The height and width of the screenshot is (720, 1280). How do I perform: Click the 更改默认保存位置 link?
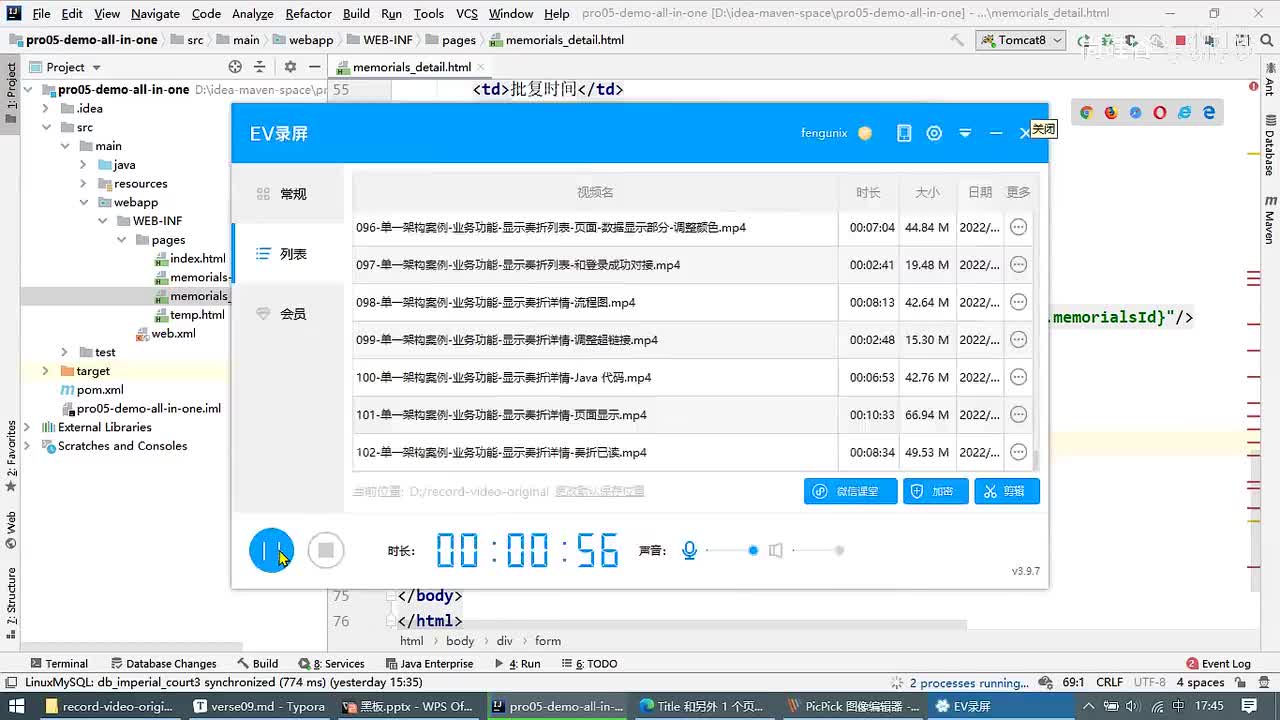tap(600, 491)
